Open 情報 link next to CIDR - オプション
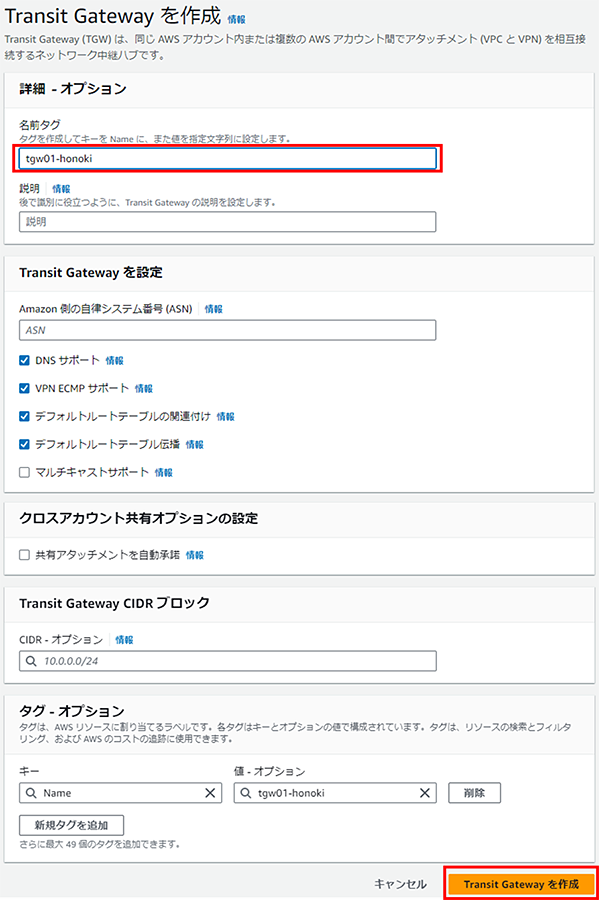Image resolution: width=599 pixels, height=900 pixels. click(x=124, y=640)
